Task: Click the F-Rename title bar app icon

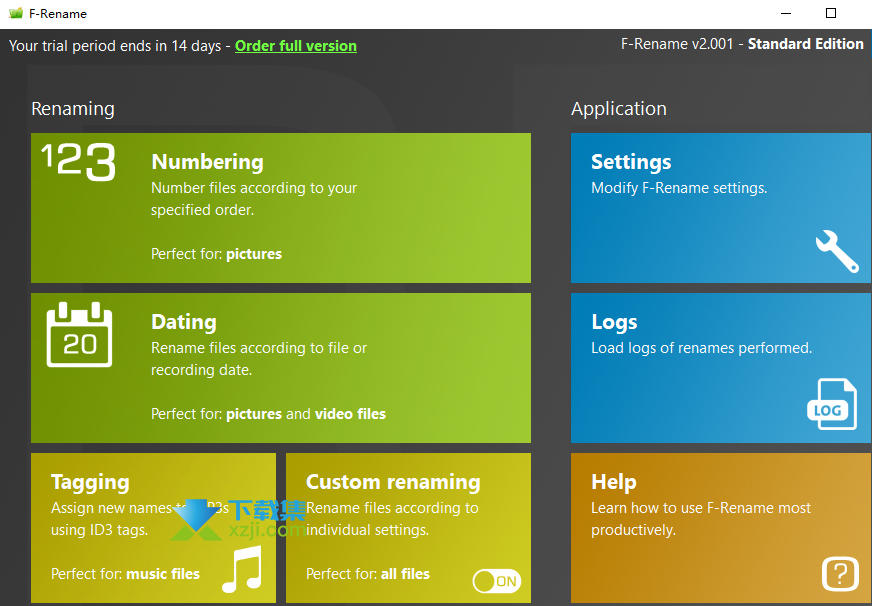Action: 16,13
